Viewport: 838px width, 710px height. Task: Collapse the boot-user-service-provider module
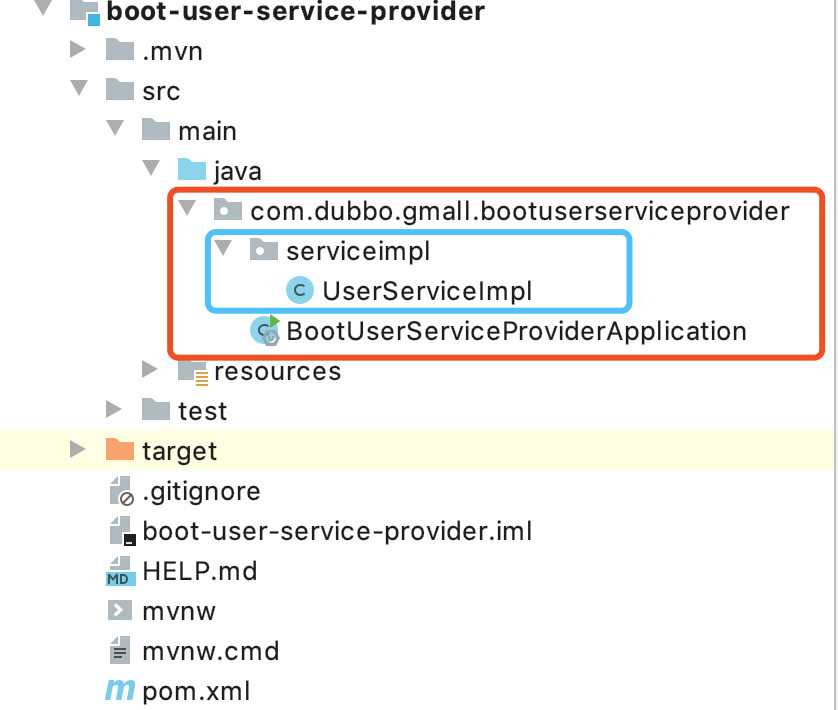pos(43,7)
